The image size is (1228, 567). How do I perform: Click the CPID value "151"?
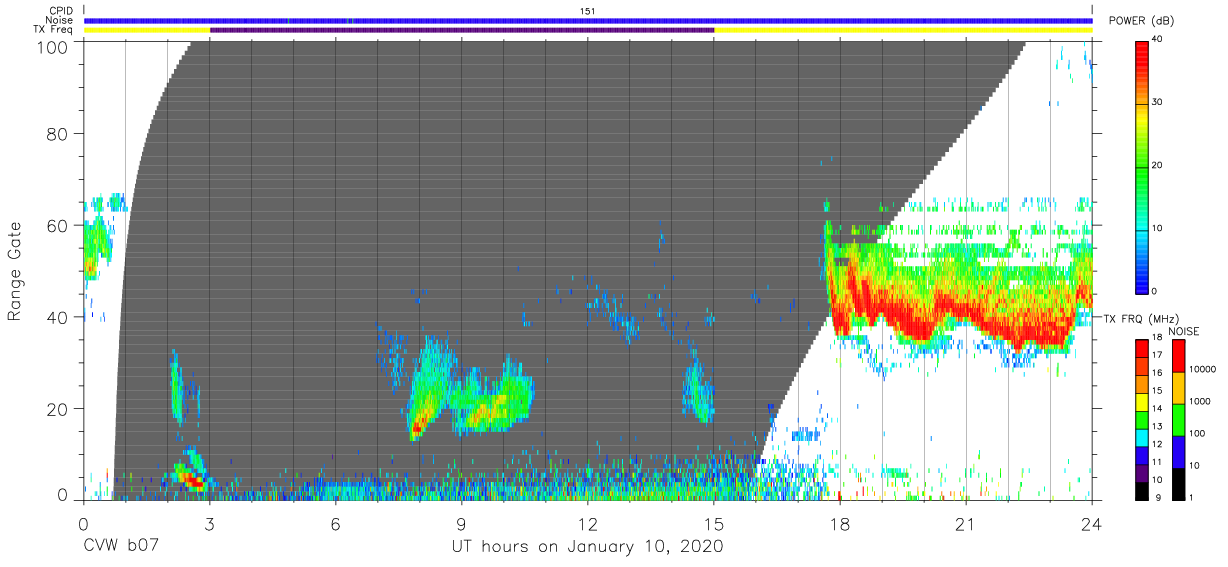588,11
